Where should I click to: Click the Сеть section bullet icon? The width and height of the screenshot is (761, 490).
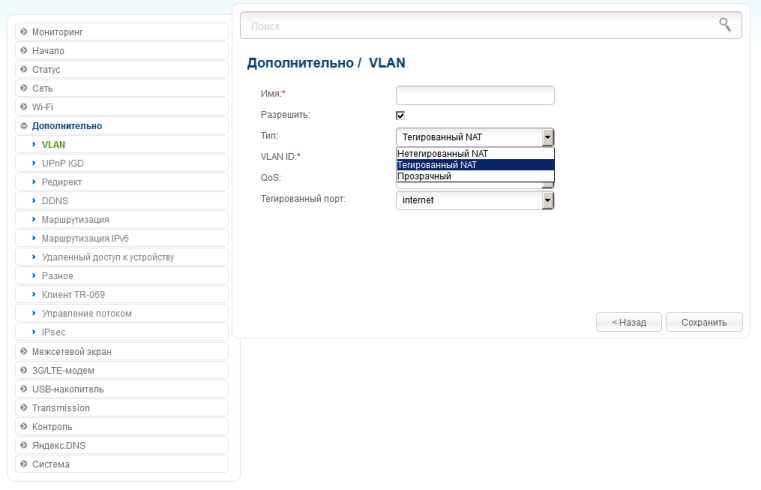point(23,88)
